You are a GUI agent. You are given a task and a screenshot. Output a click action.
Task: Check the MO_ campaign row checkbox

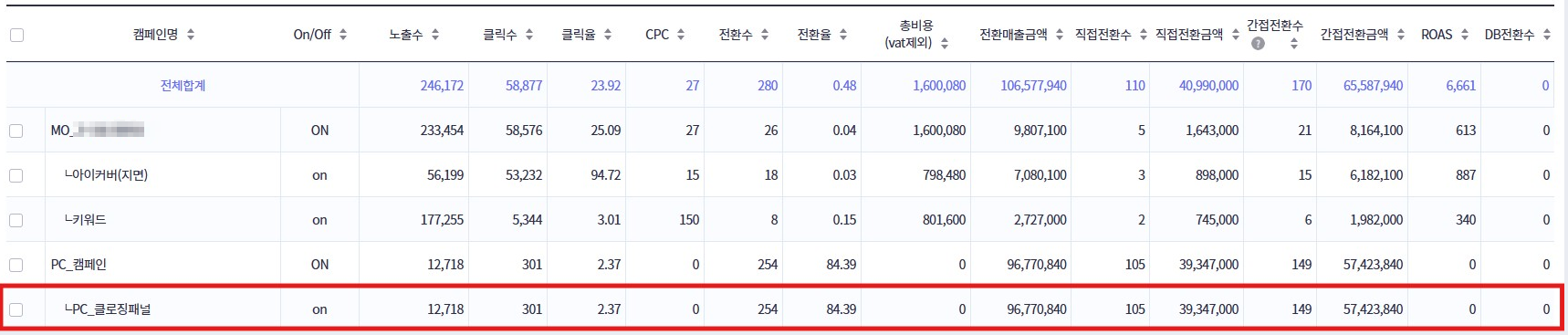pyautogui.click(x=16, y=131)
